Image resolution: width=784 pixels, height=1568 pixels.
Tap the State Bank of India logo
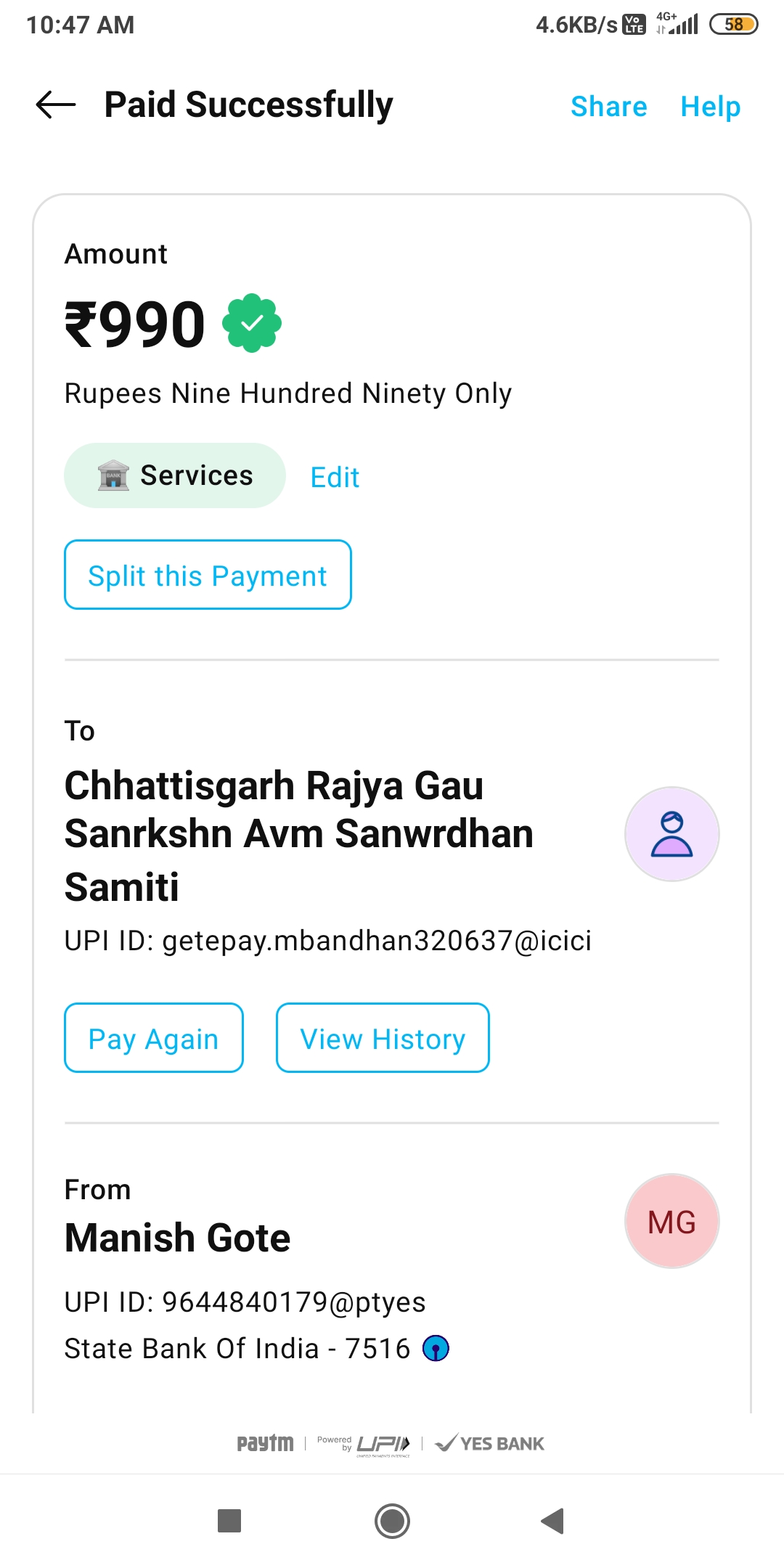pyautogui.click(x=436, y=1349)
